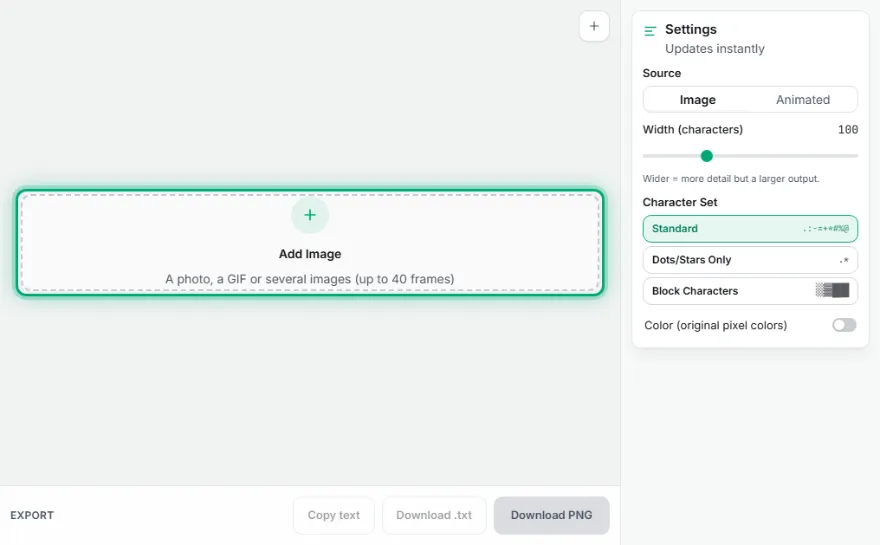The height and width of the screenshot is (545, 880).
Task: Click the Character Set heading
Action: (680, 202)
